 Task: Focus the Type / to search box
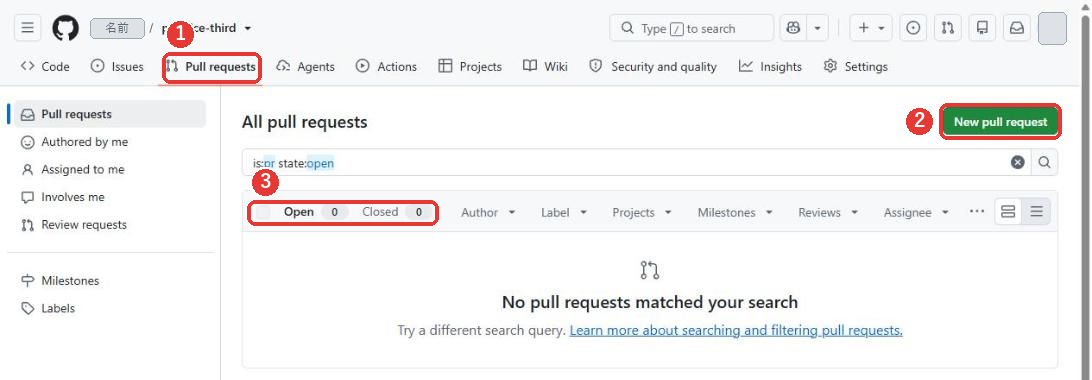[x=691, y=29]
